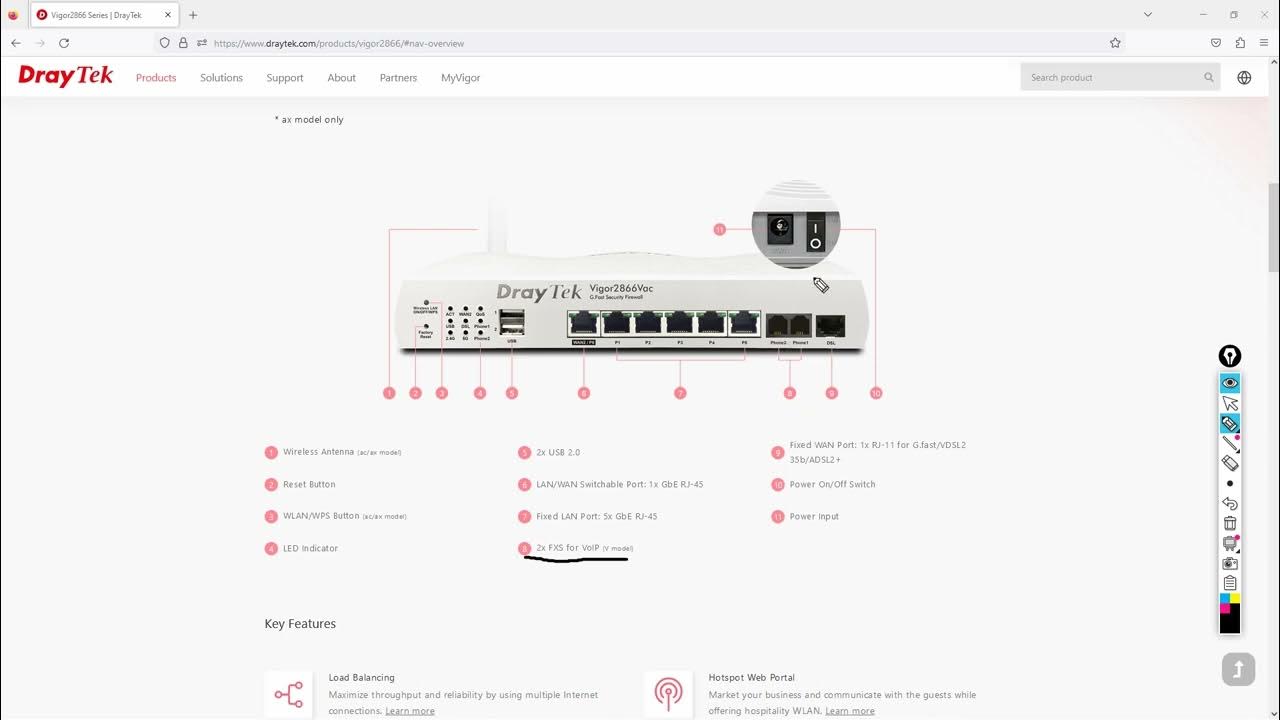Select the Vigor2866 Series DrayTek tab
Screen dimensions: 1280x720
(105, 15)
